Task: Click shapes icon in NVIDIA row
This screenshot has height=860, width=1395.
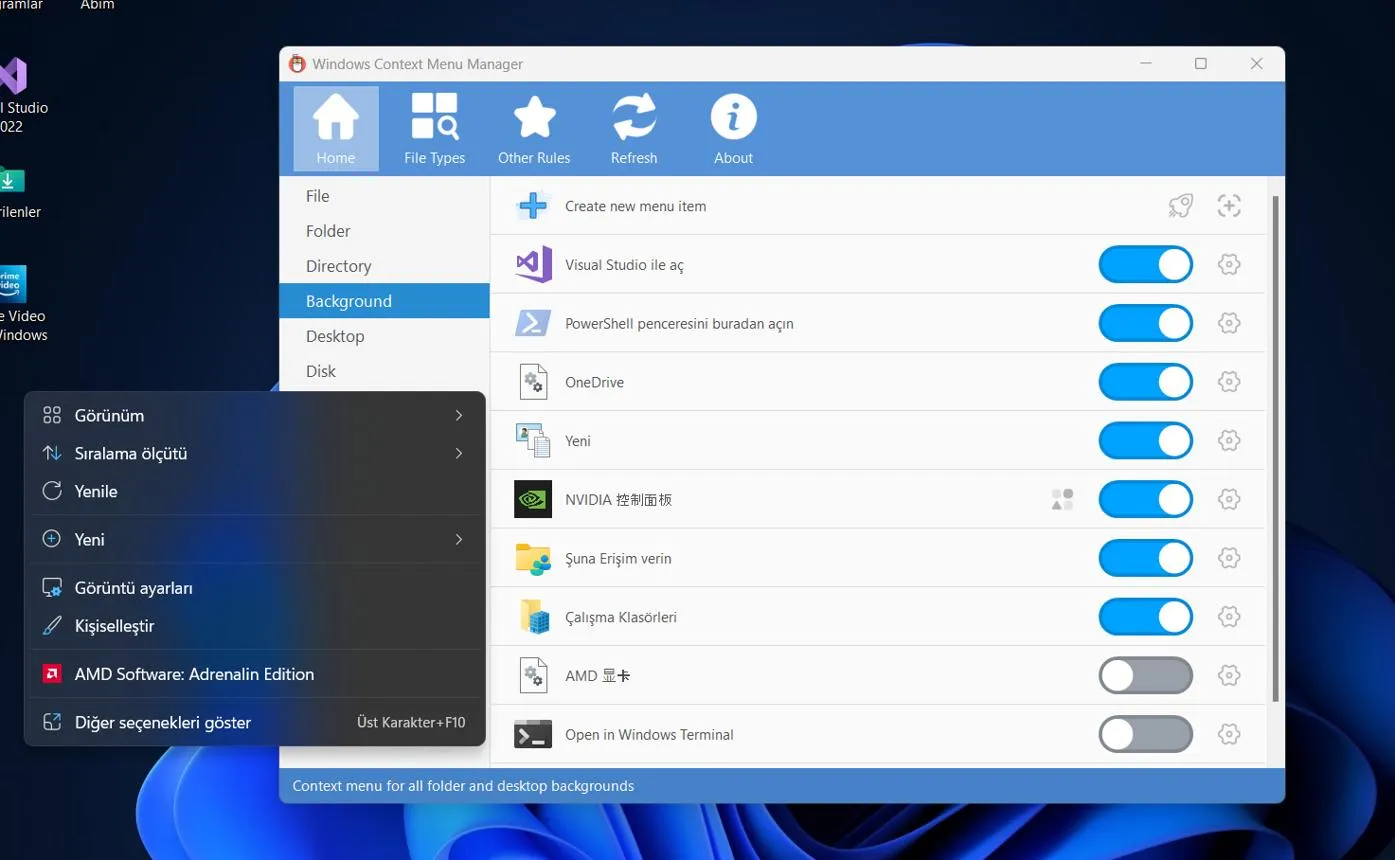Action: coord(1062,499)
